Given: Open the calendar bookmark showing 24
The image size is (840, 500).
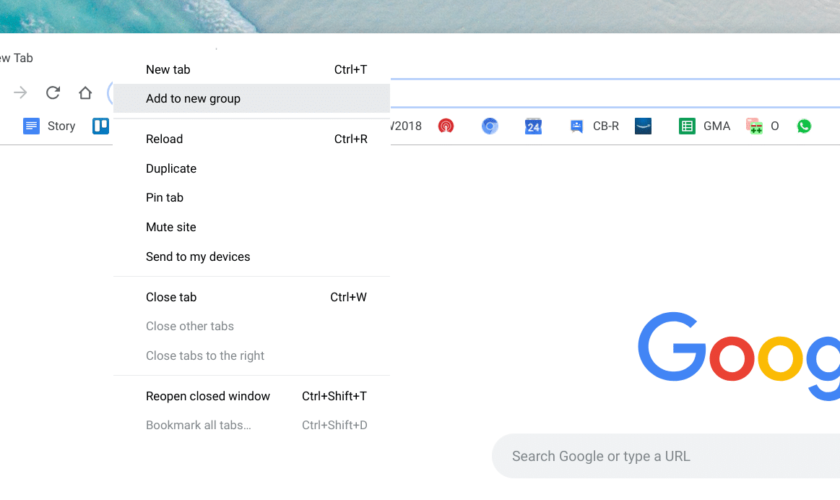Looking at the screenshot, I should click(x=533, y=126).
